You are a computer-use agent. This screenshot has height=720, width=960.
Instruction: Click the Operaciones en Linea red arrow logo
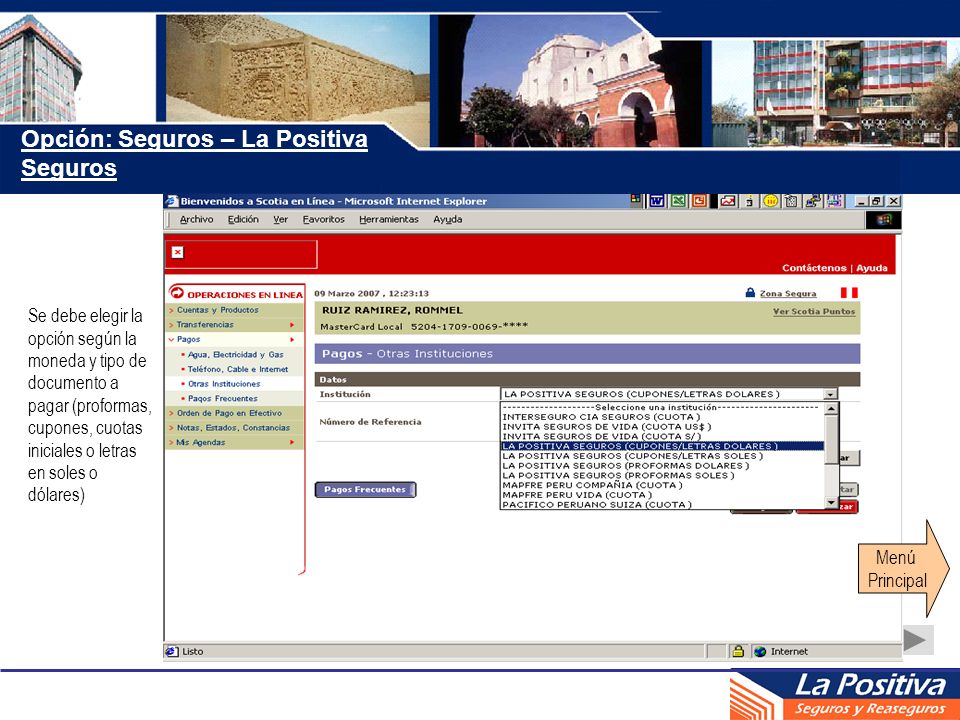[177, 293]
